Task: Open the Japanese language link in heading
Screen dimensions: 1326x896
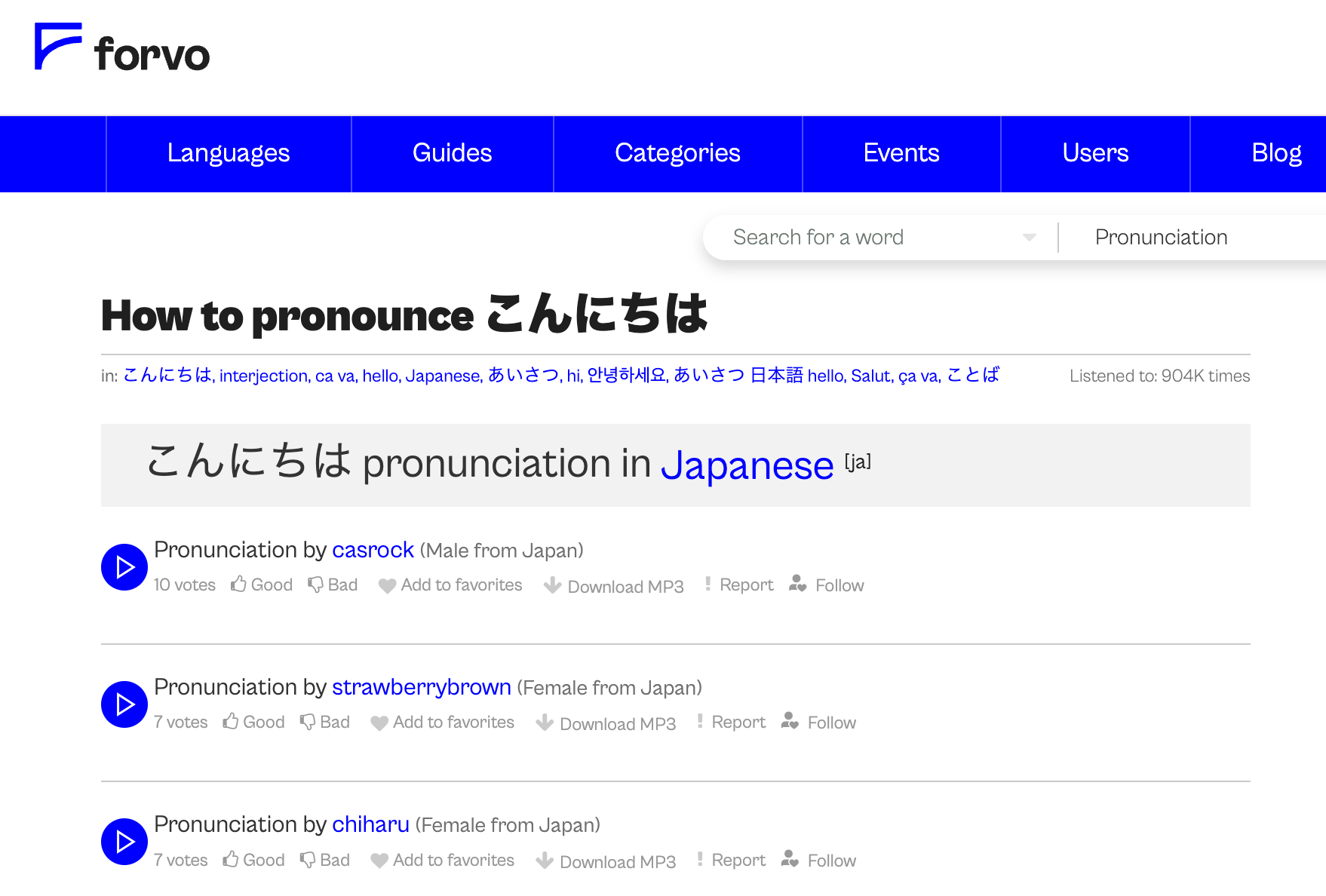Action: click(747, 465)
